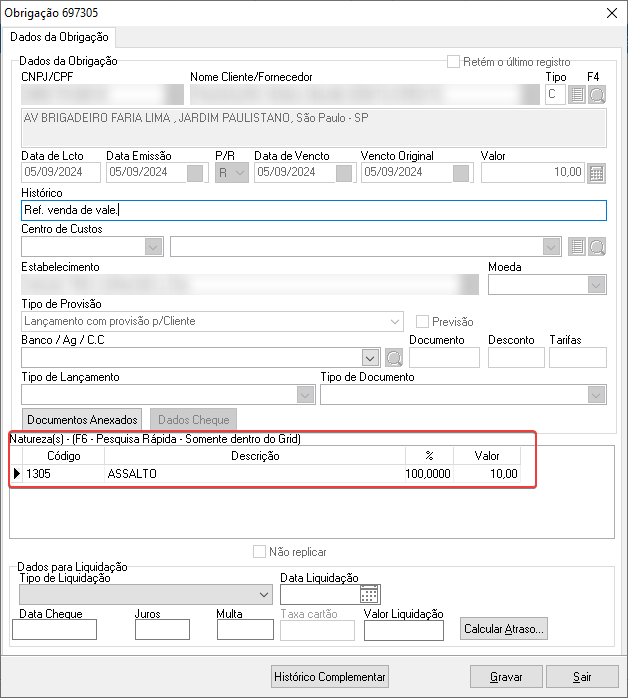Viewport: 628px width, 698px height.
Task: Click the Multa input field
Action: click(x=245, y=630)
